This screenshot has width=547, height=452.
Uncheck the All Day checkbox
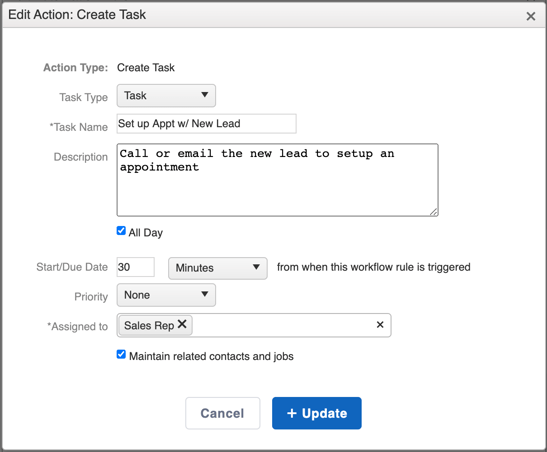coord(121,231)
